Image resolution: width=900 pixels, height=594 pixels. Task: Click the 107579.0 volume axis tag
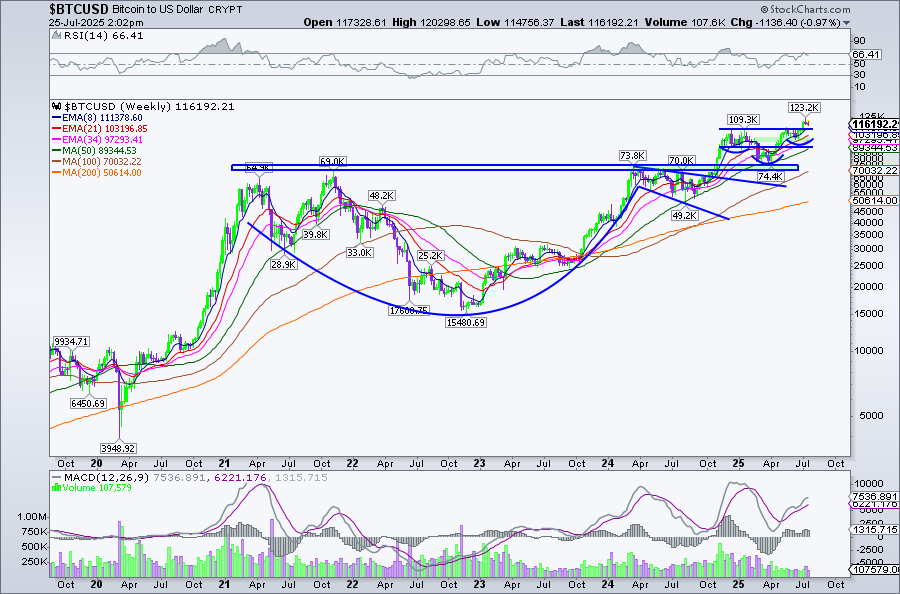[x=873, y=570]
